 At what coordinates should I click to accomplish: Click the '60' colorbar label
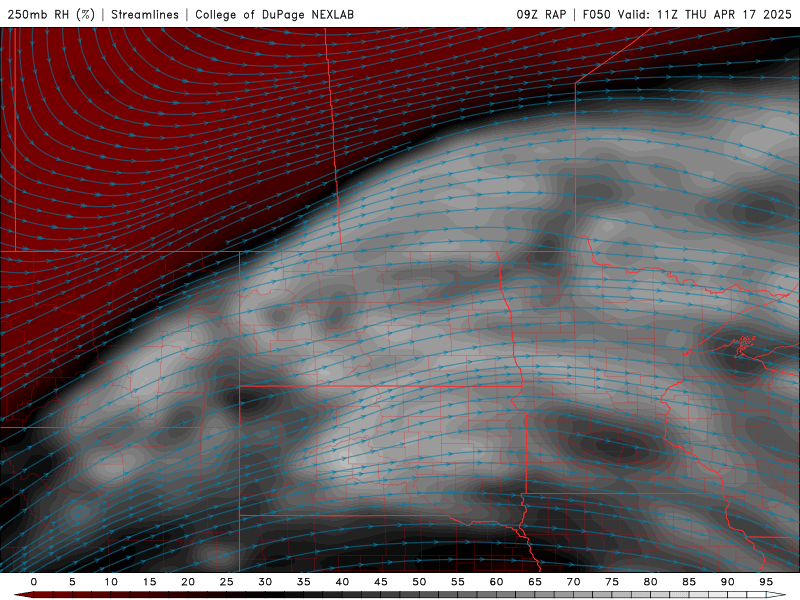click(x=496, y=582)
